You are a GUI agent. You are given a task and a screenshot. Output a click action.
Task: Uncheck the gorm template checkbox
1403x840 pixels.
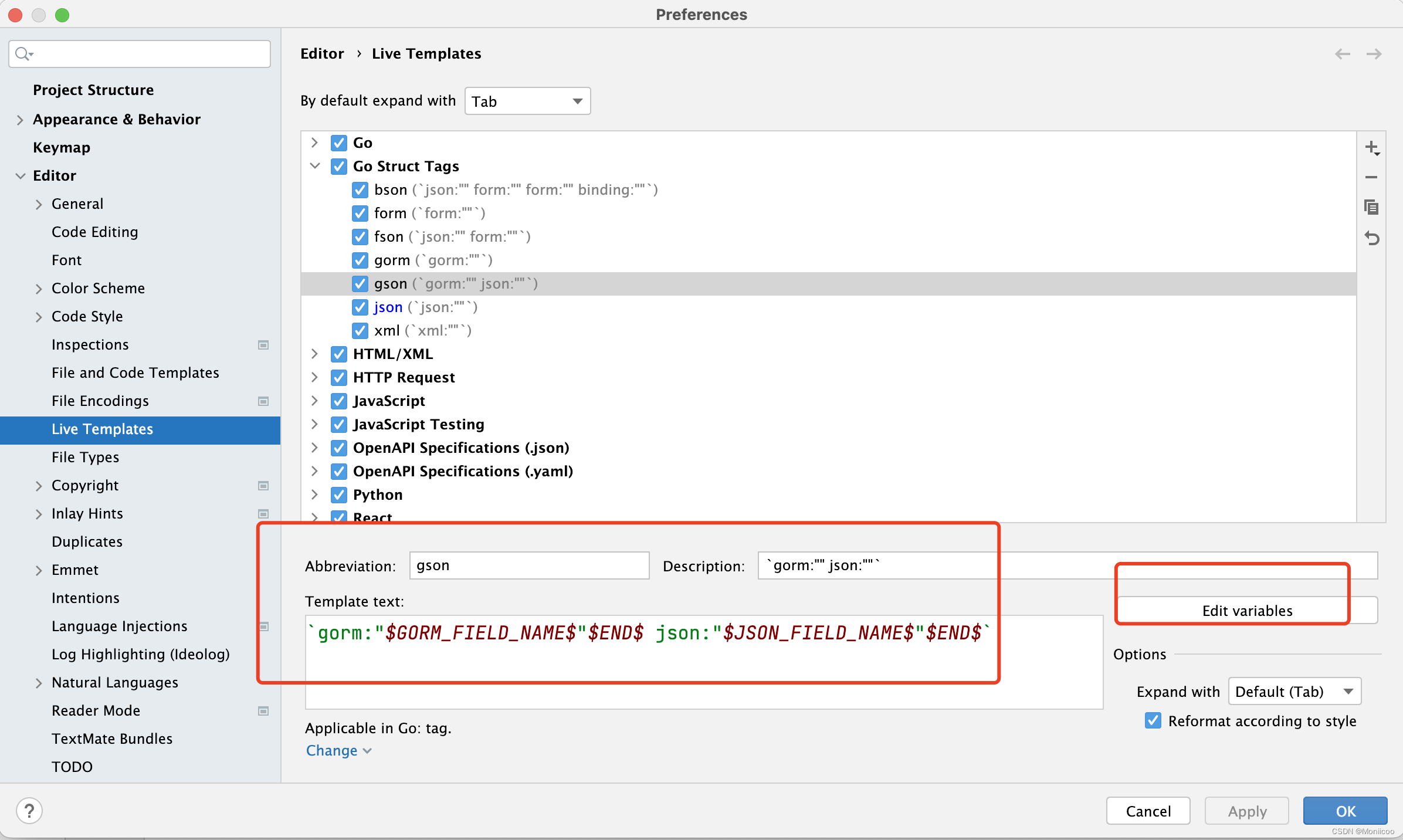[x=360, y=260]
